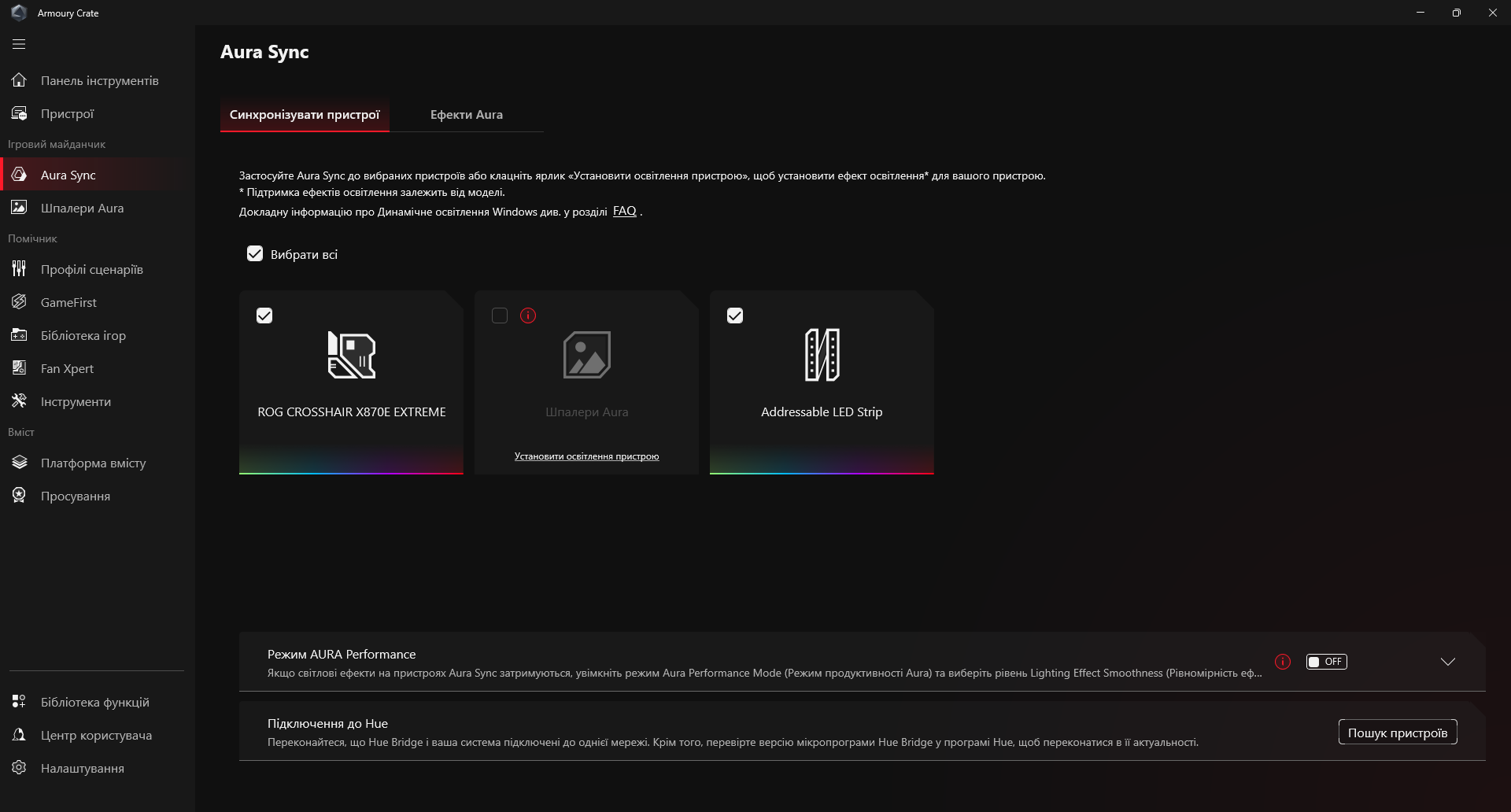Click the Центр користувача icon
The height and width of the screenshot is (812, 1511).
pyautogui.click(x=19, y=735)
